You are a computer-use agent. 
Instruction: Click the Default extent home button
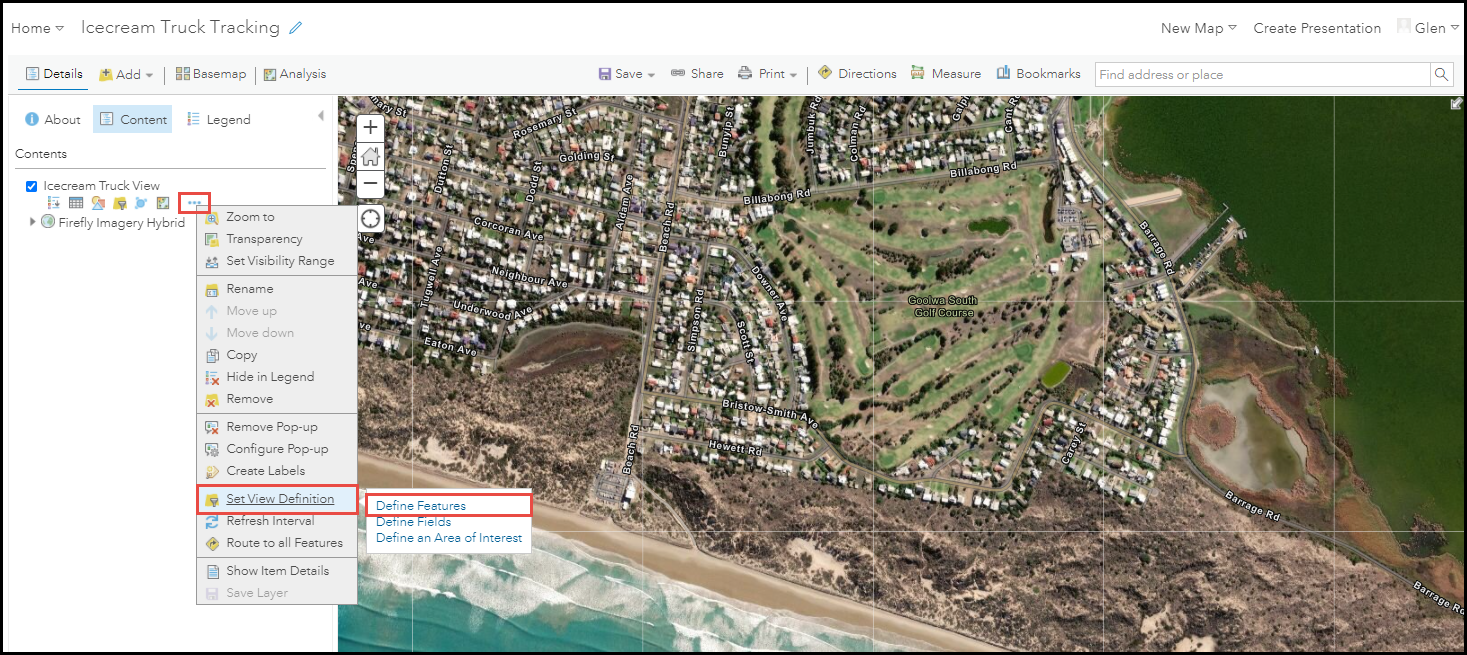[370, 156]
